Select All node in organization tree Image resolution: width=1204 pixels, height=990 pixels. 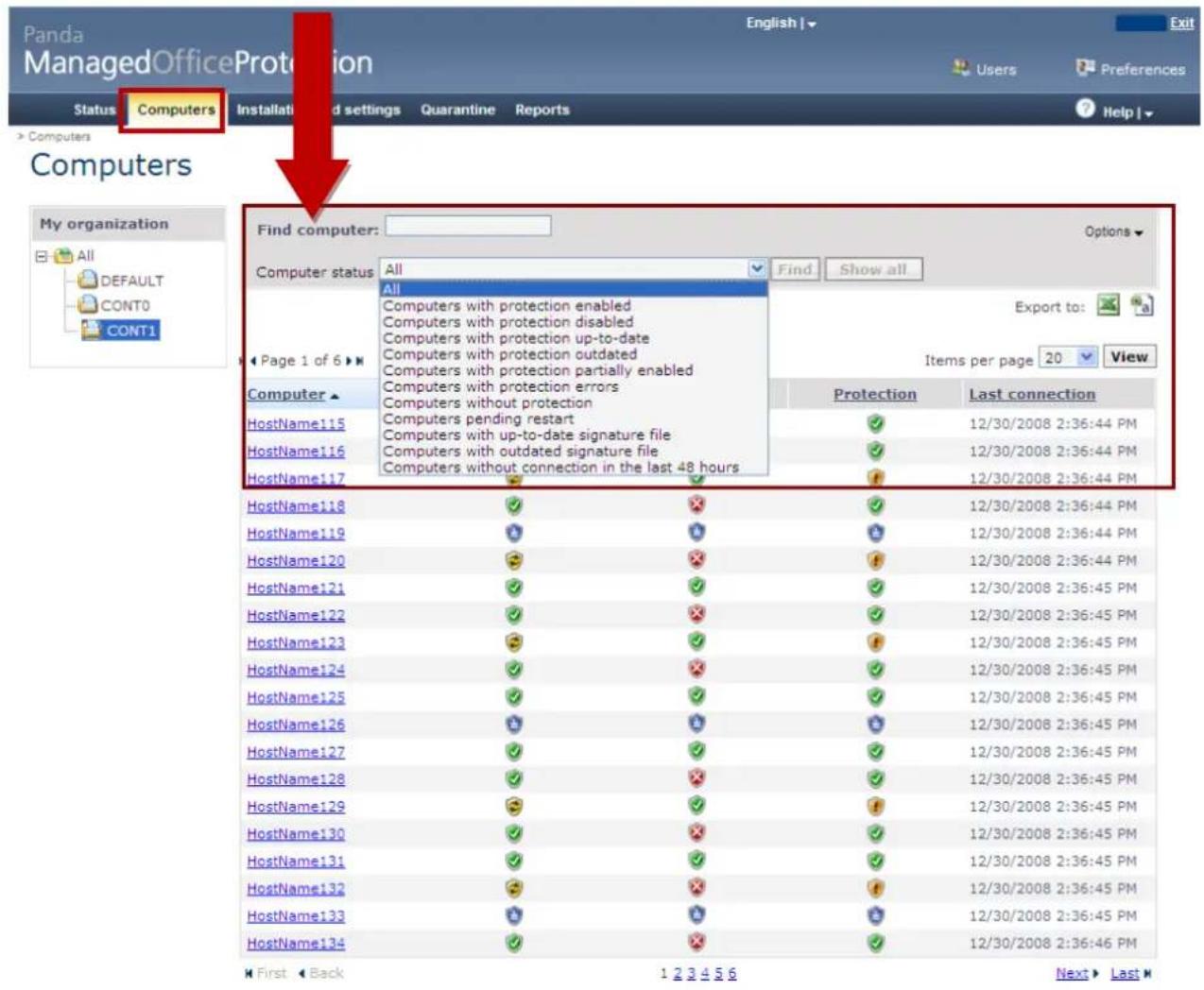click(85, 256)
